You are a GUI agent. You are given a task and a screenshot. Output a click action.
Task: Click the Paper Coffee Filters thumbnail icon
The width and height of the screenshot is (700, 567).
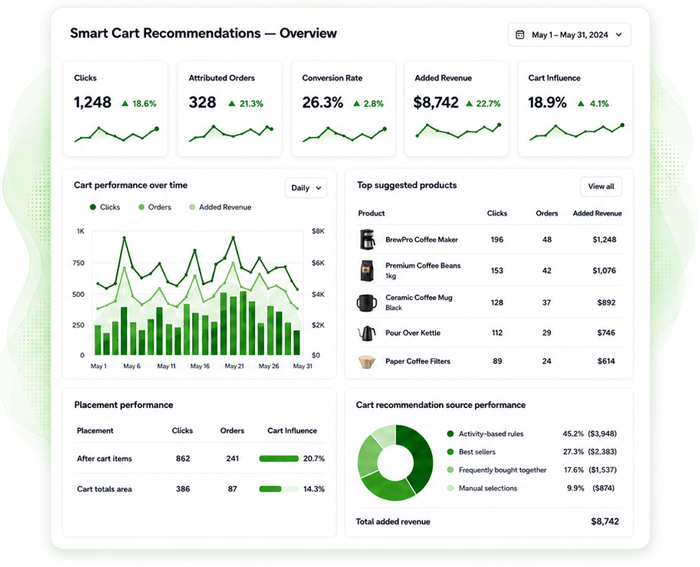pos(367,361)
